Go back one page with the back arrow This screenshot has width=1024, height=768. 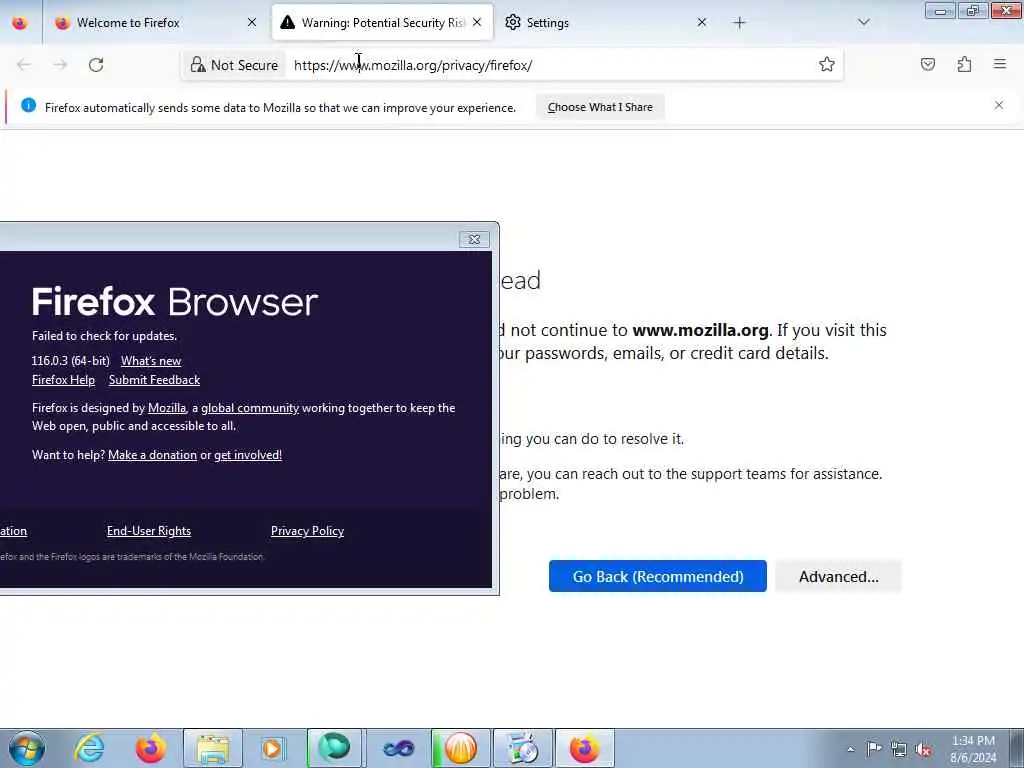24,65
